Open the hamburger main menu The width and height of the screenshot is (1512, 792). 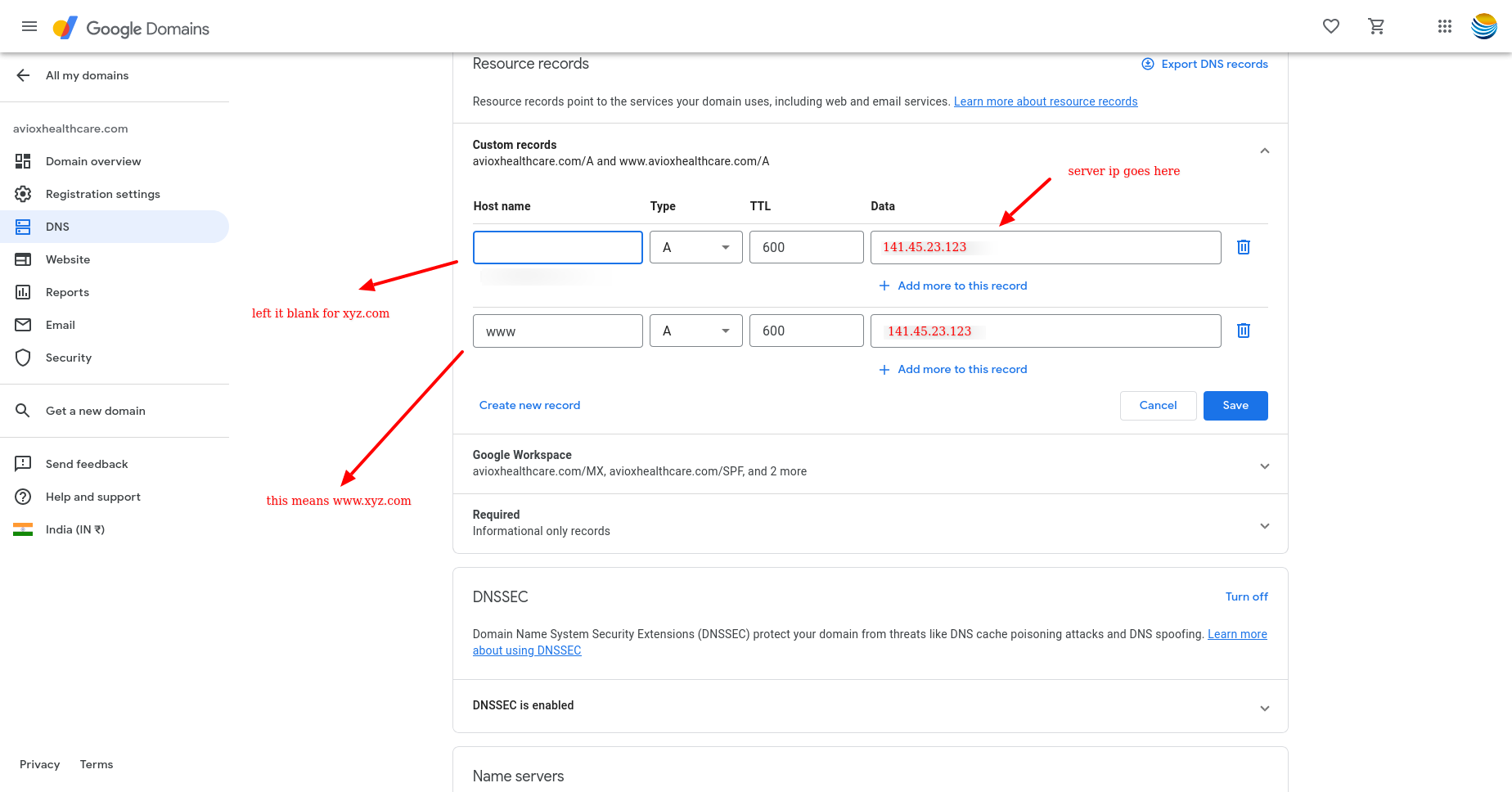coord(29,26)
